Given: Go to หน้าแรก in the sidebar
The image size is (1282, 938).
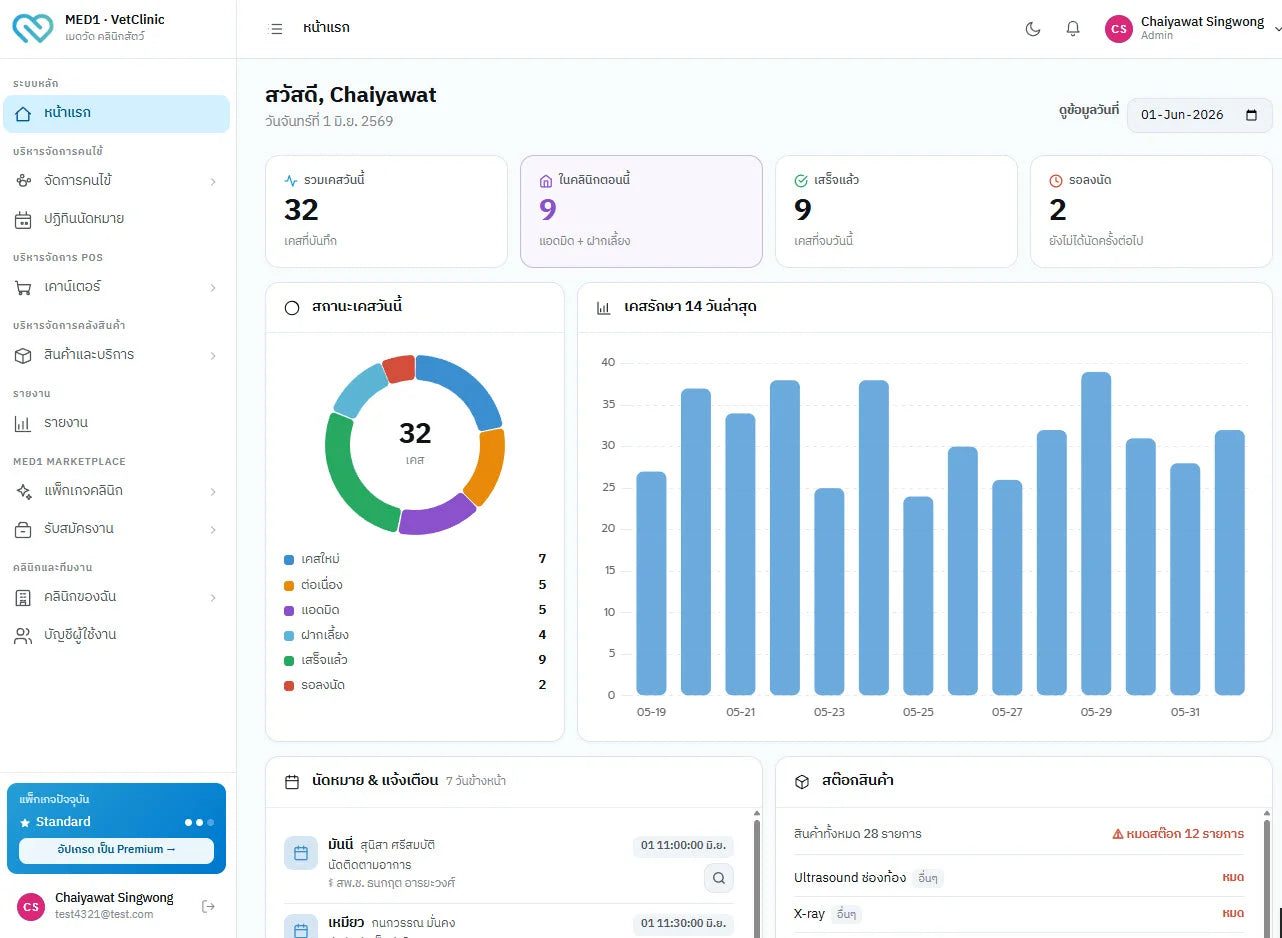Looking at the screenshot, I should point(116,113).
